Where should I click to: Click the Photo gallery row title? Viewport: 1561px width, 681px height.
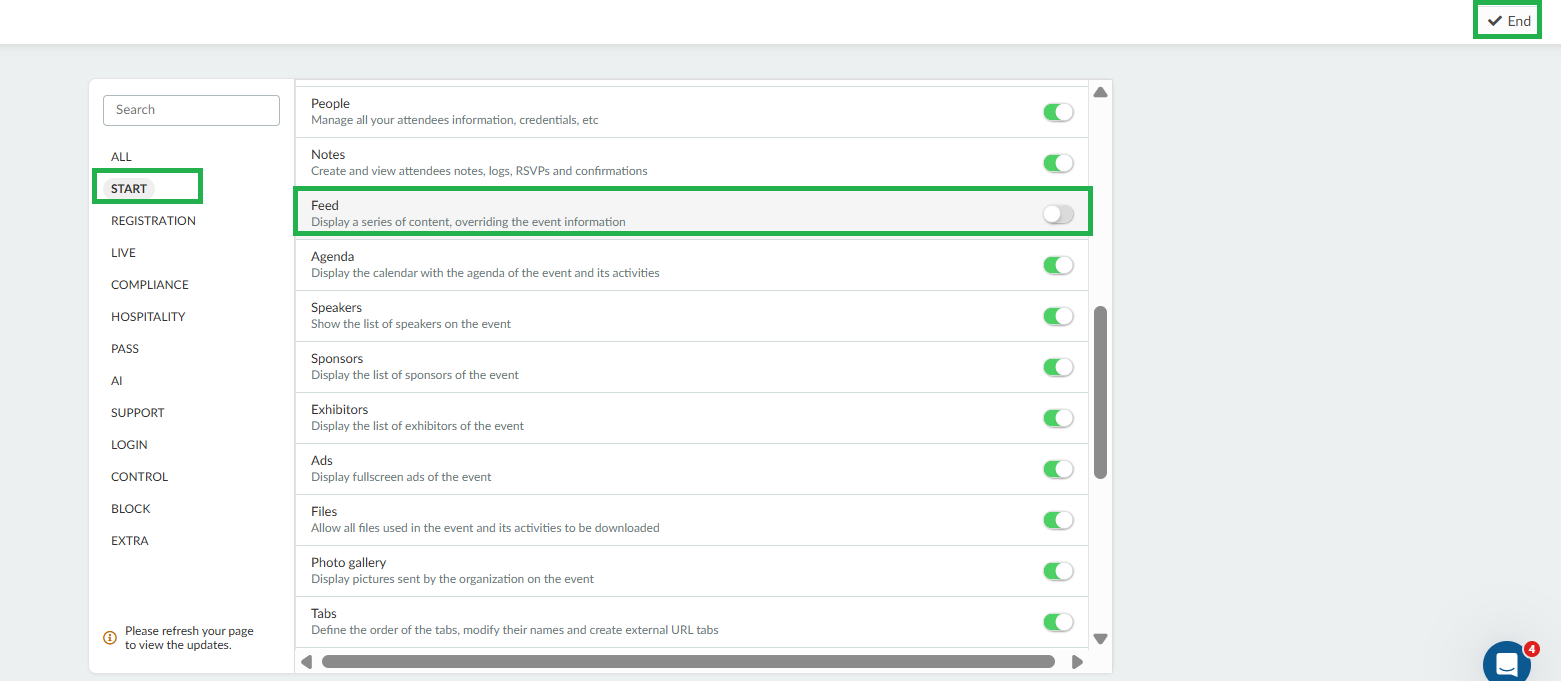pos(348,562)
